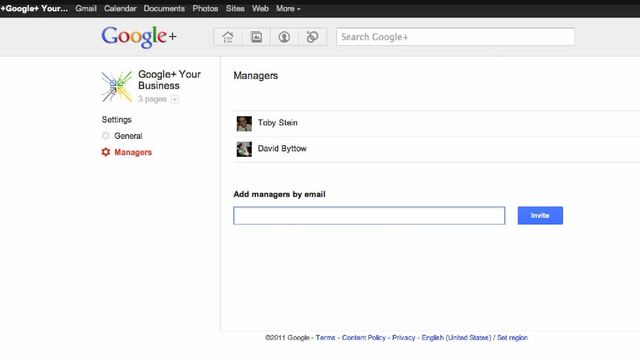The image size is (640, 360).
Task: Open Gmail from the top bar
Action: [86, 8]
